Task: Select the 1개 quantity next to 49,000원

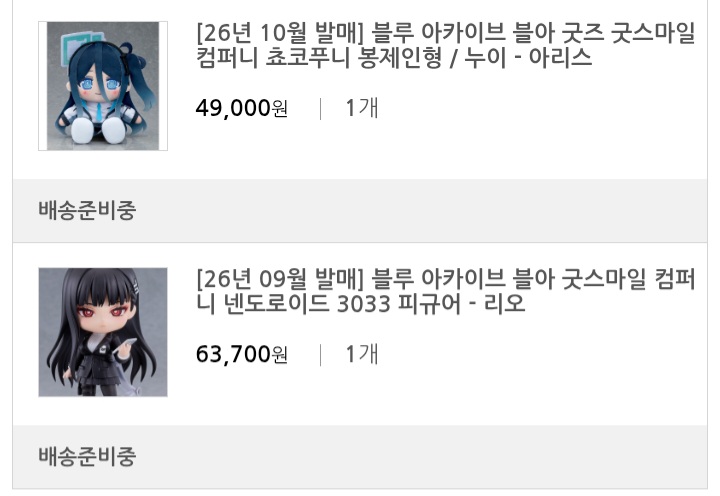Action: (362, 108)
